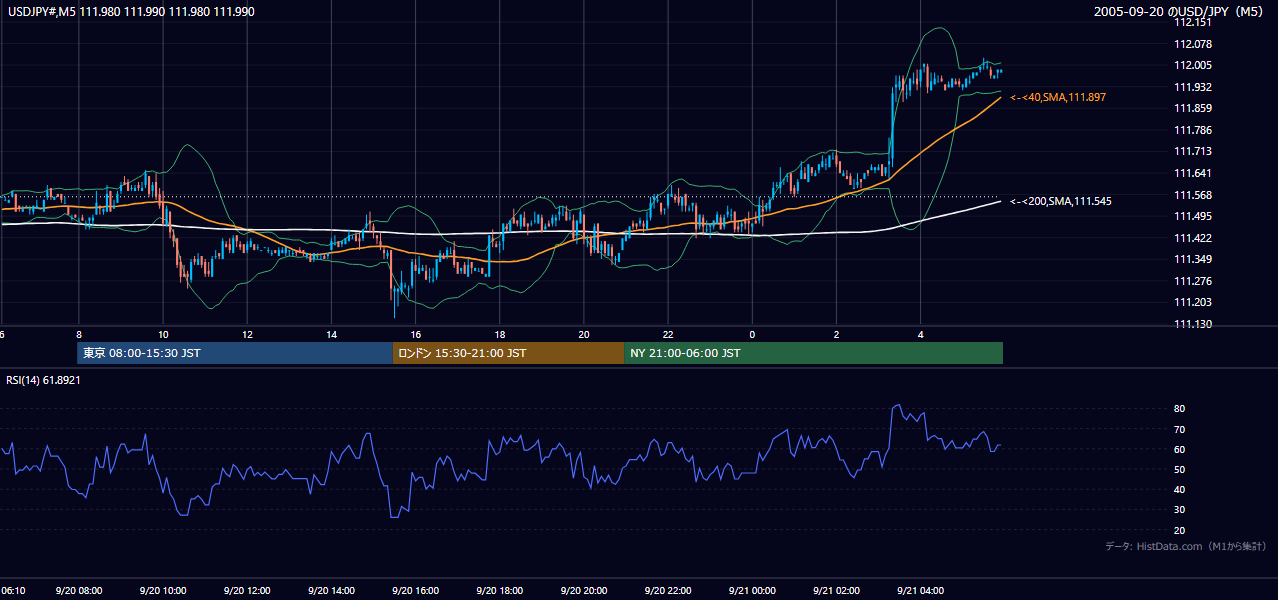Click RSI level 40 on the scale
Viewport: 1278px width, 600px height.
click(x=1180, y=490)
